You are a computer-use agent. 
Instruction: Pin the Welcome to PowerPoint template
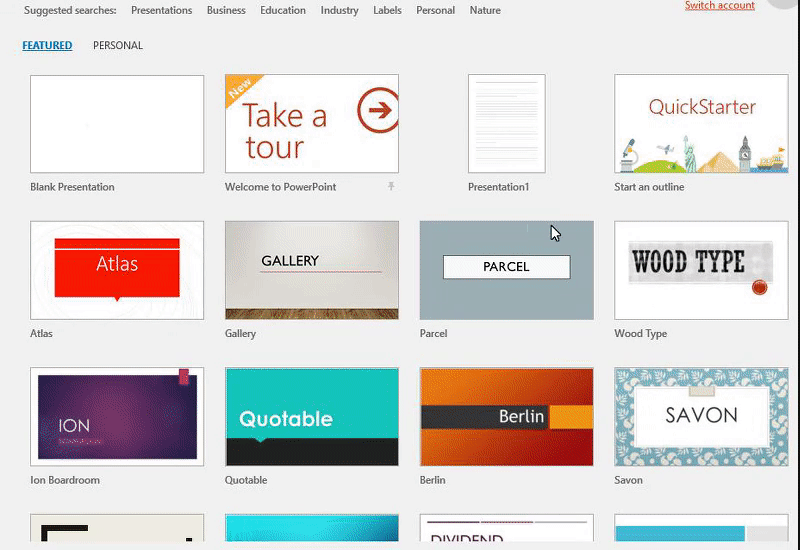391,187
